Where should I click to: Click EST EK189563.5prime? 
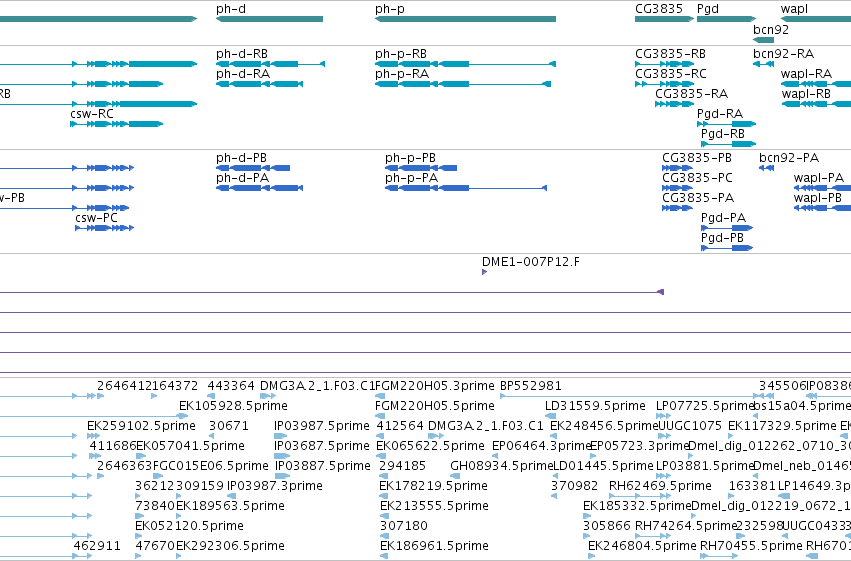pos(230,506)
